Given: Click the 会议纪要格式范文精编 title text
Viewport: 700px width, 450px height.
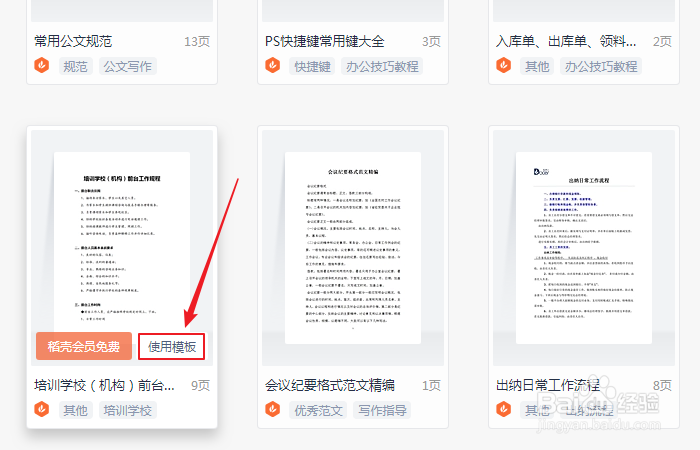Looking at the screenshot, I should tap(329, 385).
